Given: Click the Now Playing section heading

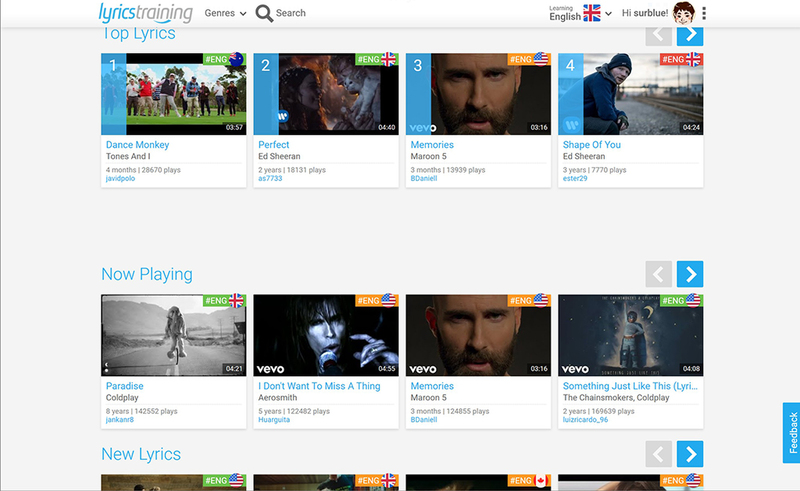Looking at the screenshot, I should pyautogui.click(x=147, y=274).
